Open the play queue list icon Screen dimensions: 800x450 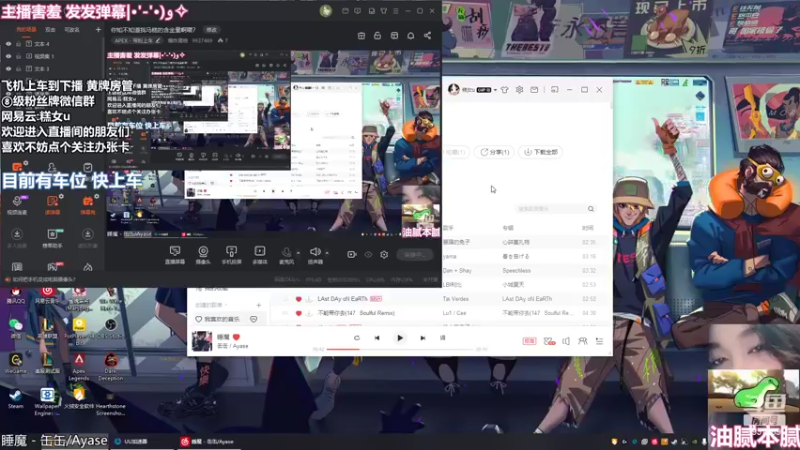click(599, 341)
